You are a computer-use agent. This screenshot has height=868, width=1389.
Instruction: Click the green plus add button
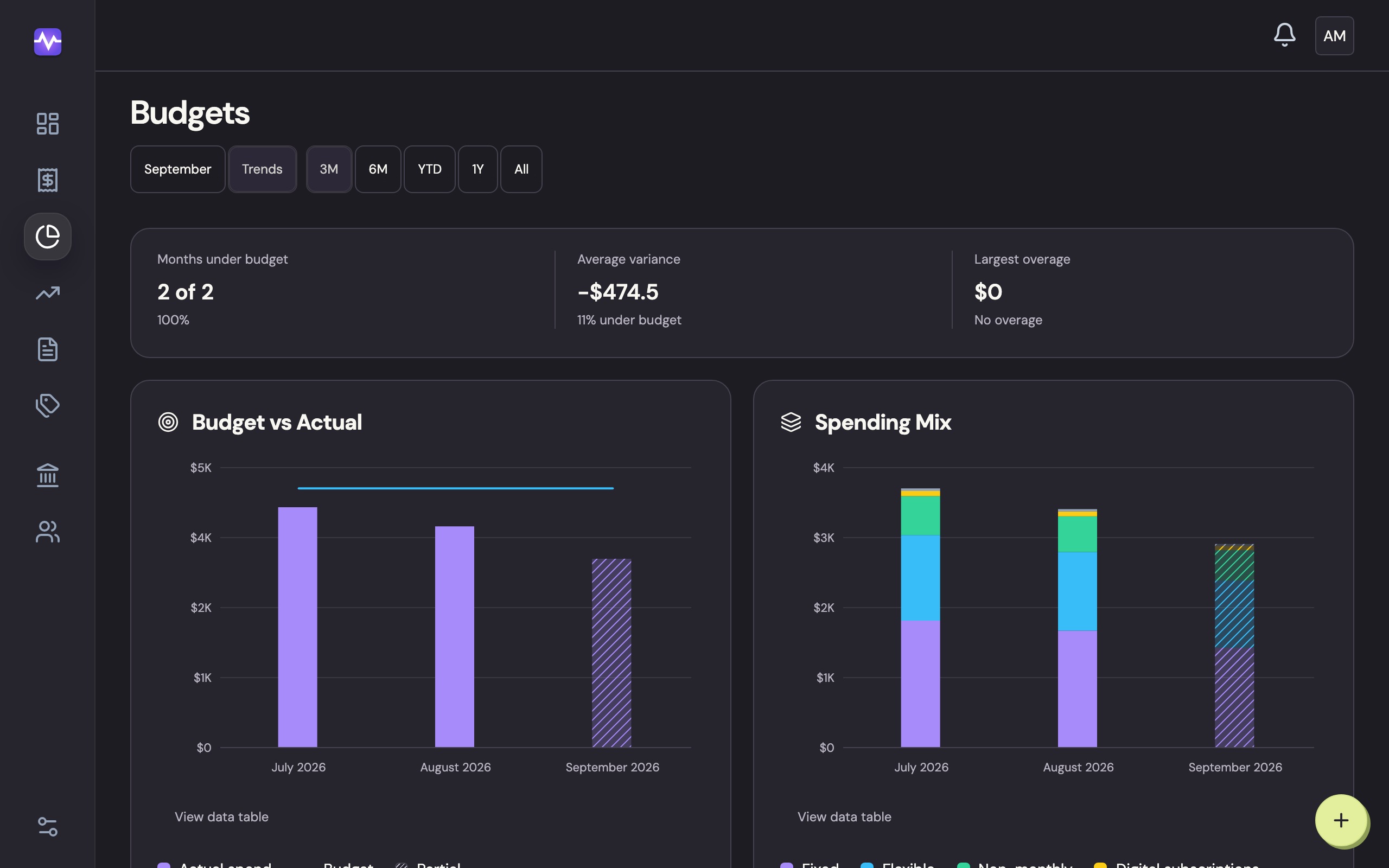click(x=1341, y=820)
